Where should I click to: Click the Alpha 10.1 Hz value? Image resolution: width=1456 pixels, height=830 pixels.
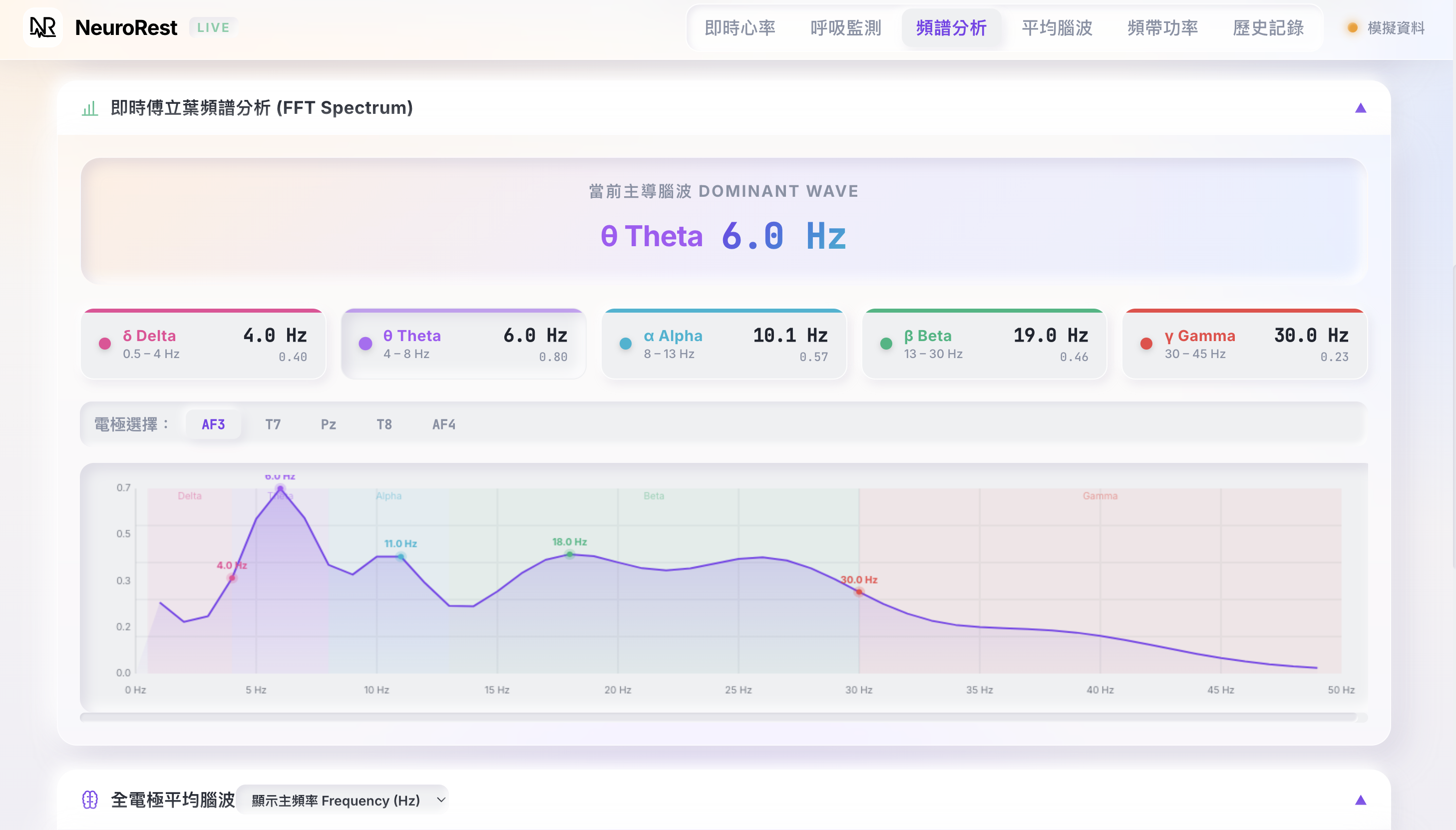pos(790,335)
